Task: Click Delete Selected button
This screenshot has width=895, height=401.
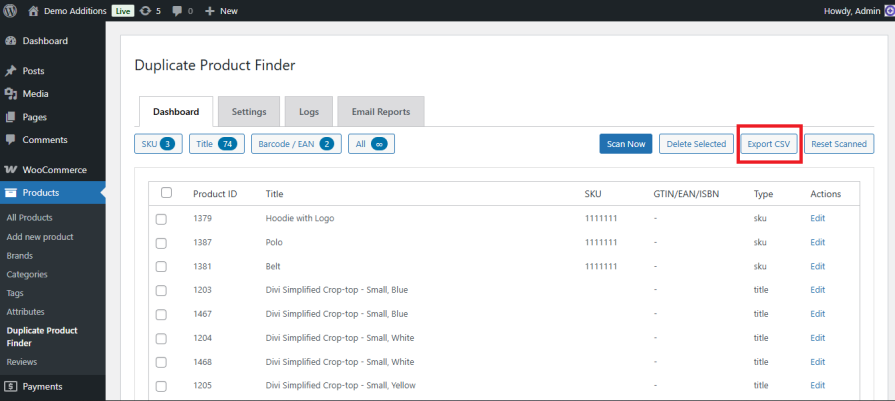Action: point(696,144)
